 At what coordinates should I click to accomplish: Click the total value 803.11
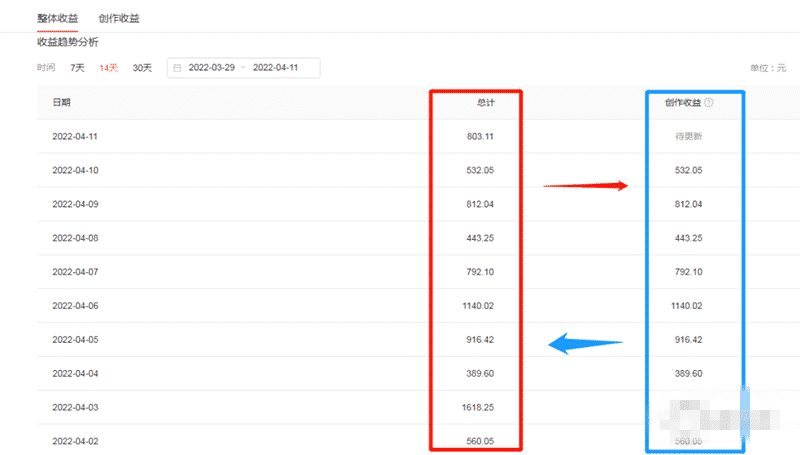click(x=480, y=136)
